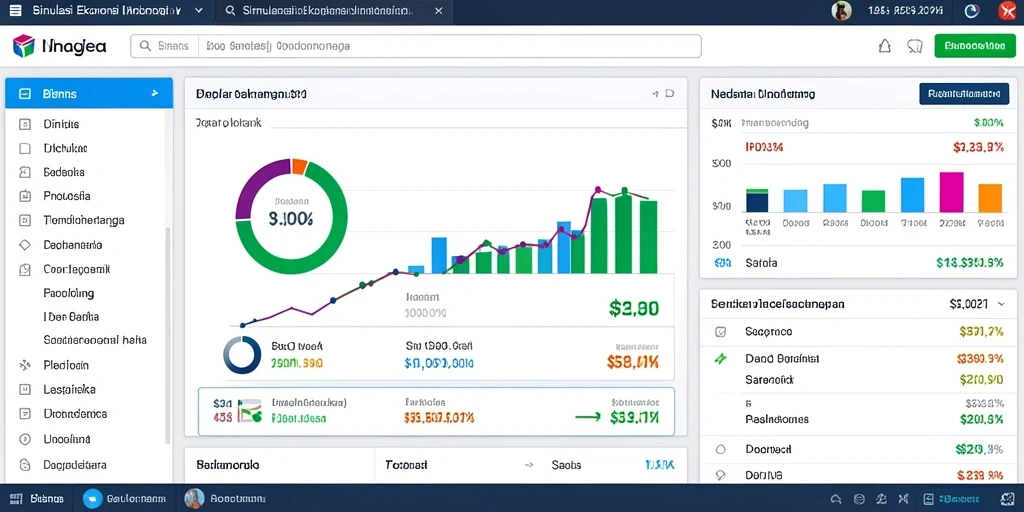Select the radio circle beside Doornad
This screenshot has width=1024, height=512.
(x=720, y=449)
